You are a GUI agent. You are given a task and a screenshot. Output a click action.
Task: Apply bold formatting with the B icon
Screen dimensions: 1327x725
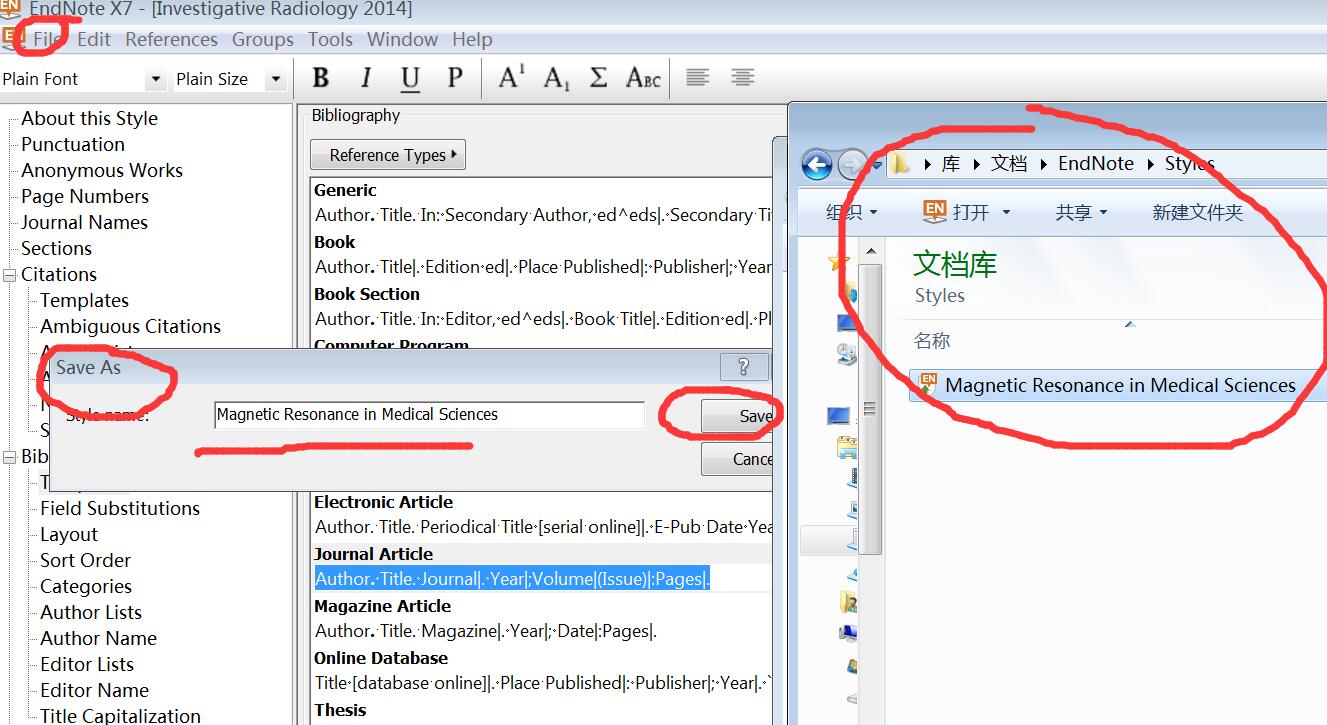(x=321, y=78)
